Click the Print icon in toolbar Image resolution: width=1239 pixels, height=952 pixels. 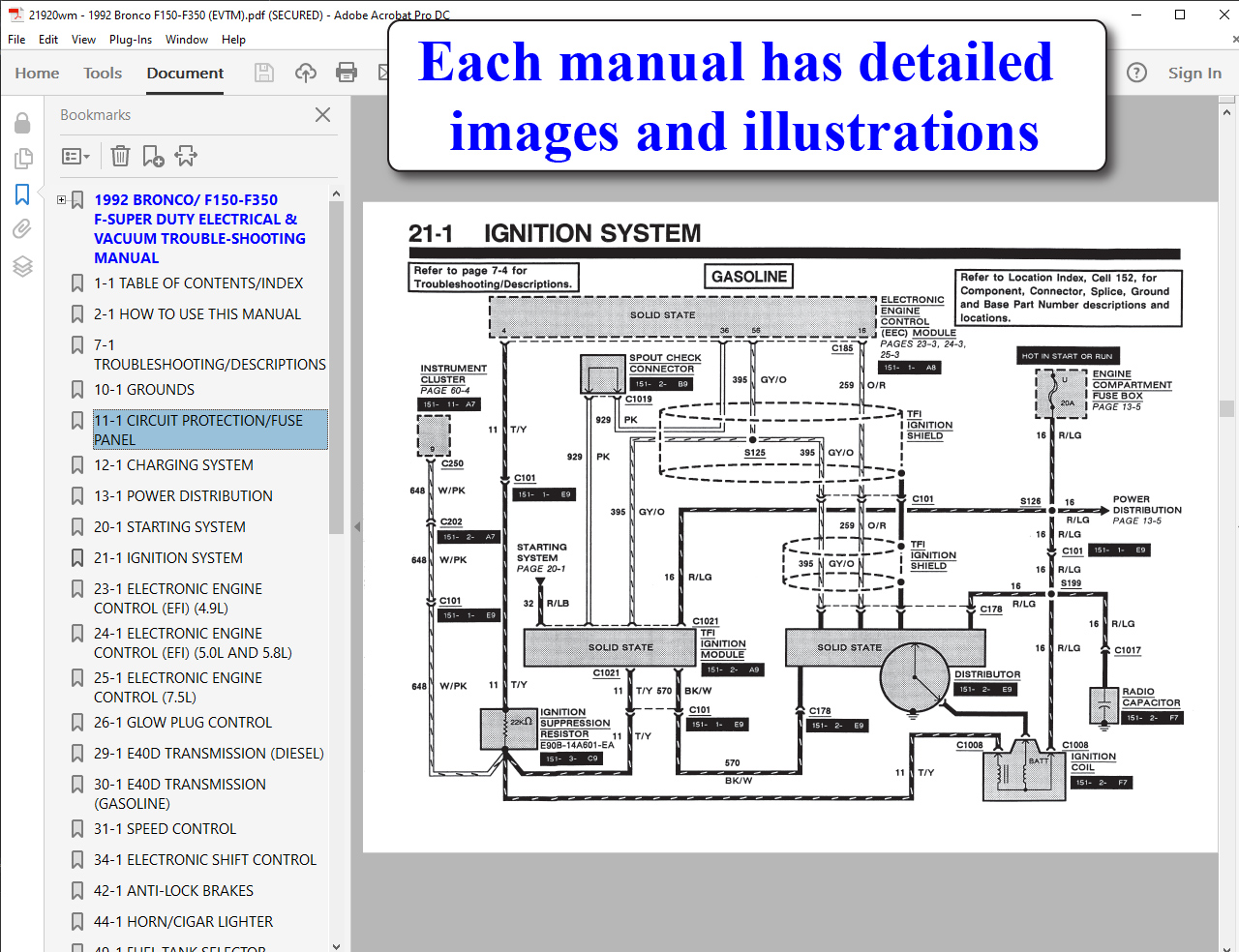point(347,73)
